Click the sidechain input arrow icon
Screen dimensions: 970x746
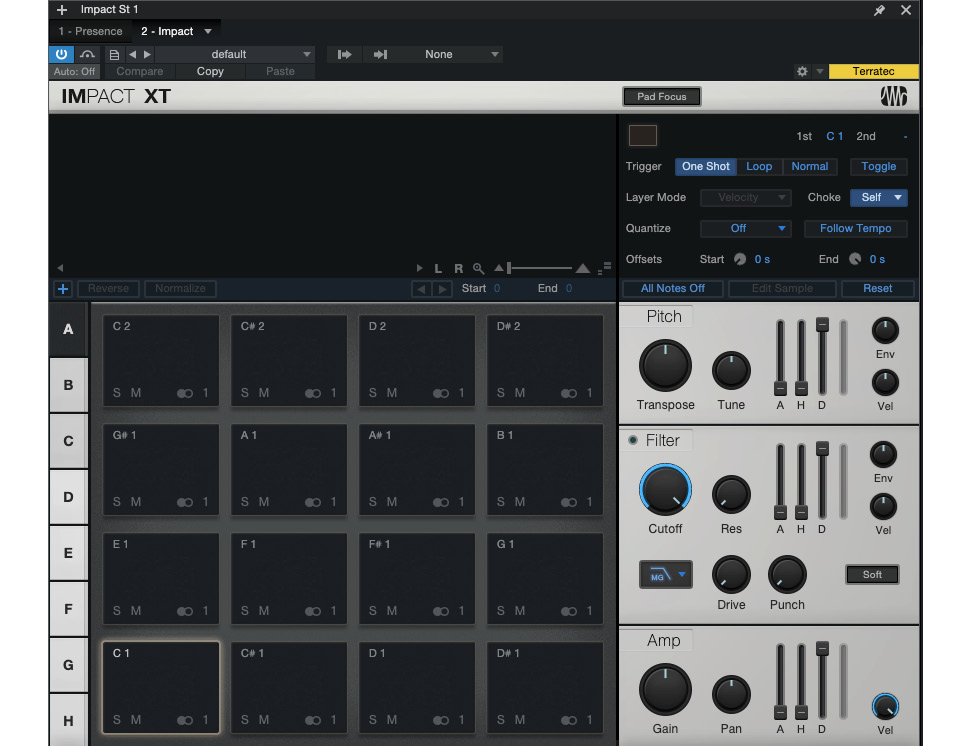[x=345, y=54]
